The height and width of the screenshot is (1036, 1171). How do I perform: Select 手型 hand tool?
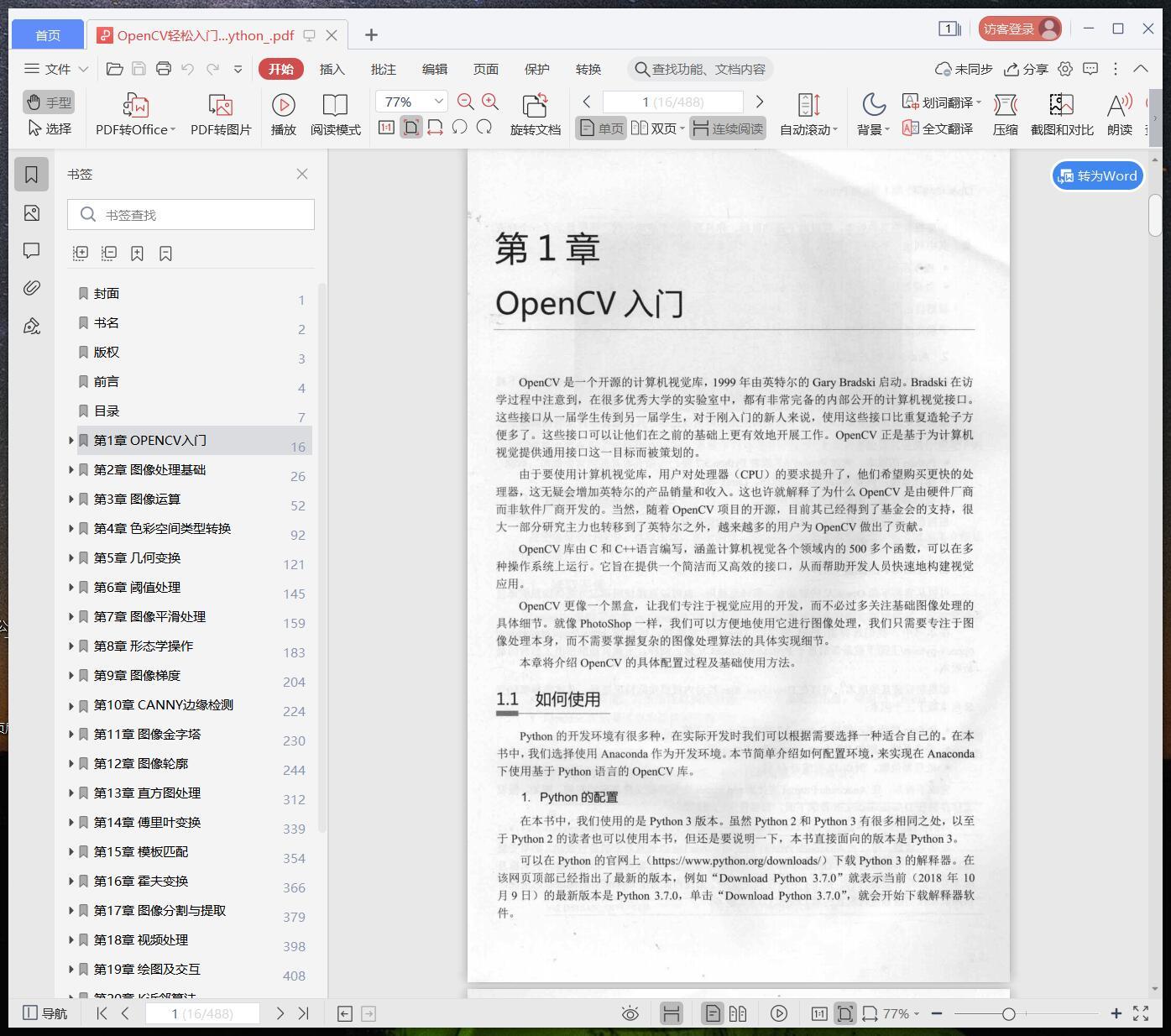click(x=49, y=102)
